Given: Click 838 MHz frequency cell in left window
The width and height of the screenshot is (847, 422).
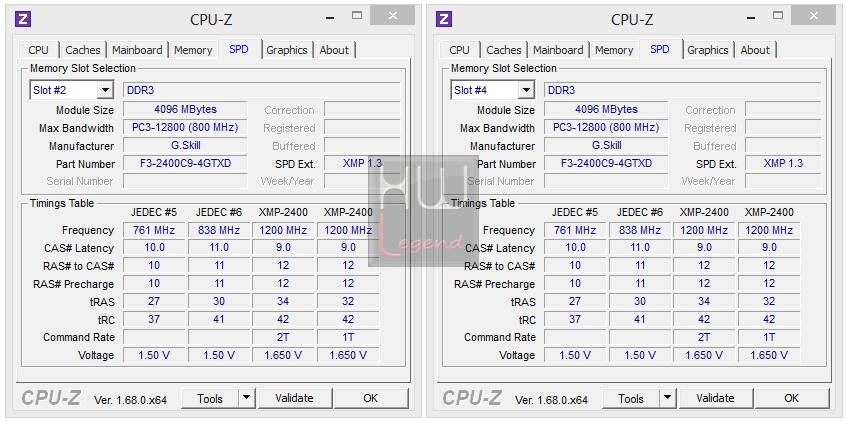Looking at the screenshot, I should (x=219, y=230).
